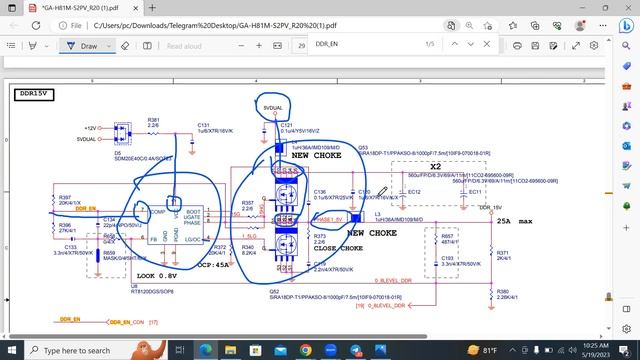Select the Highlight tool in the PDF toolbar

33,46
